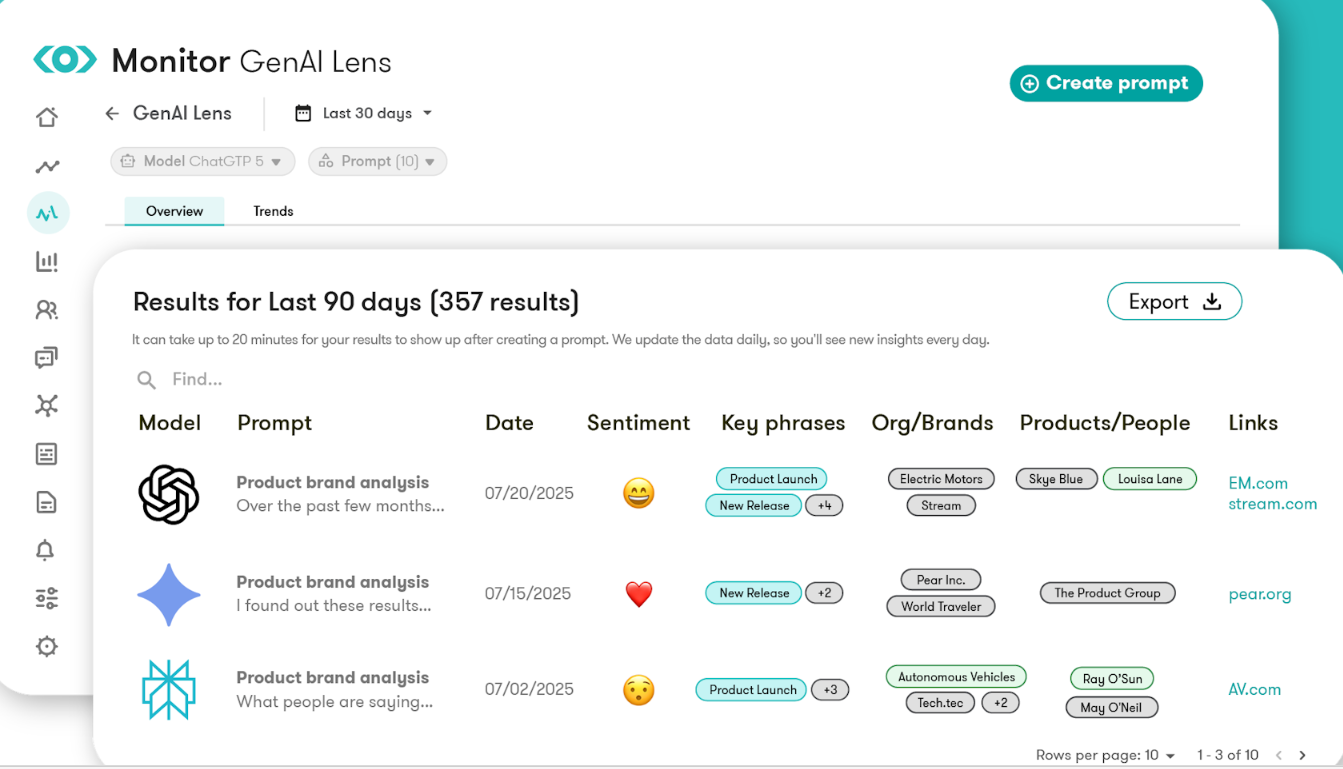Viewport: 1343px width, 769px height.
Task: Click the New Release chip for 07/15/2025
Action: pyautogui.click(x=754, y=593)
